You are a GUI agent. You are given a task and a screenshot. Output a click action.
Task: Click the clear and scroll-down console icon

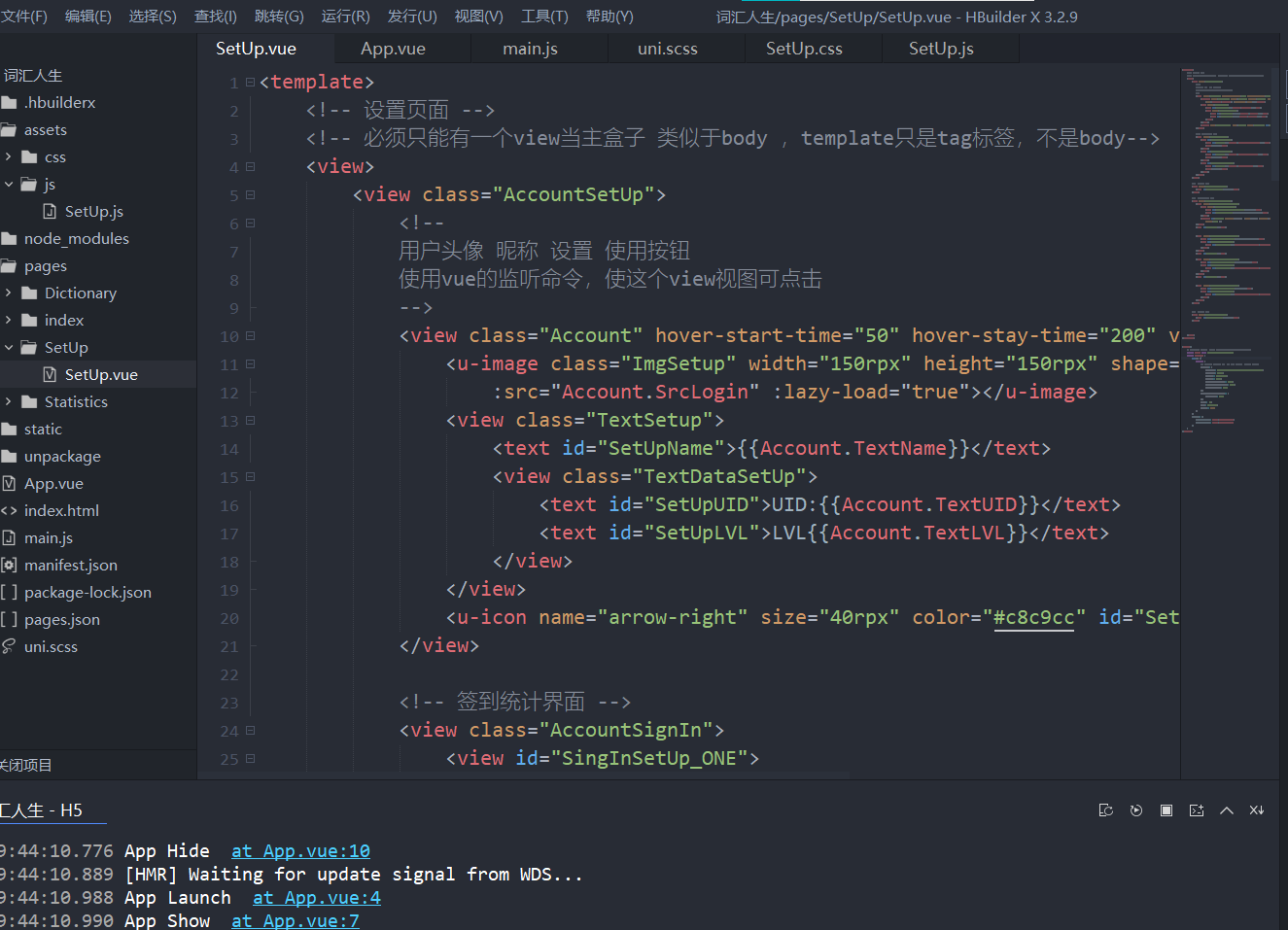[x=1256, y=810]
